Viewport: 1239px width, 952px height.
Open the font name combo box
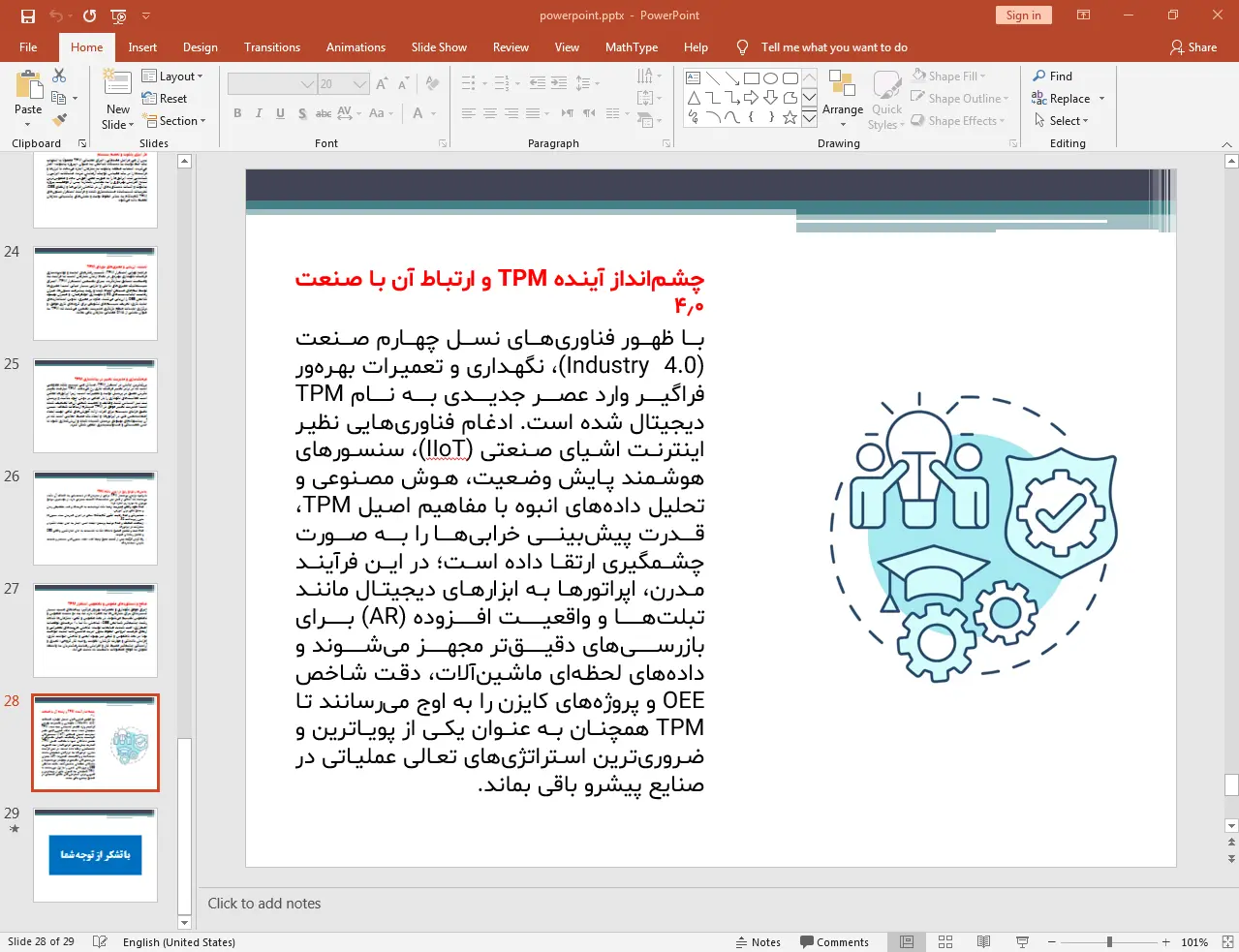pyautogui.click(x=271, y=84)
